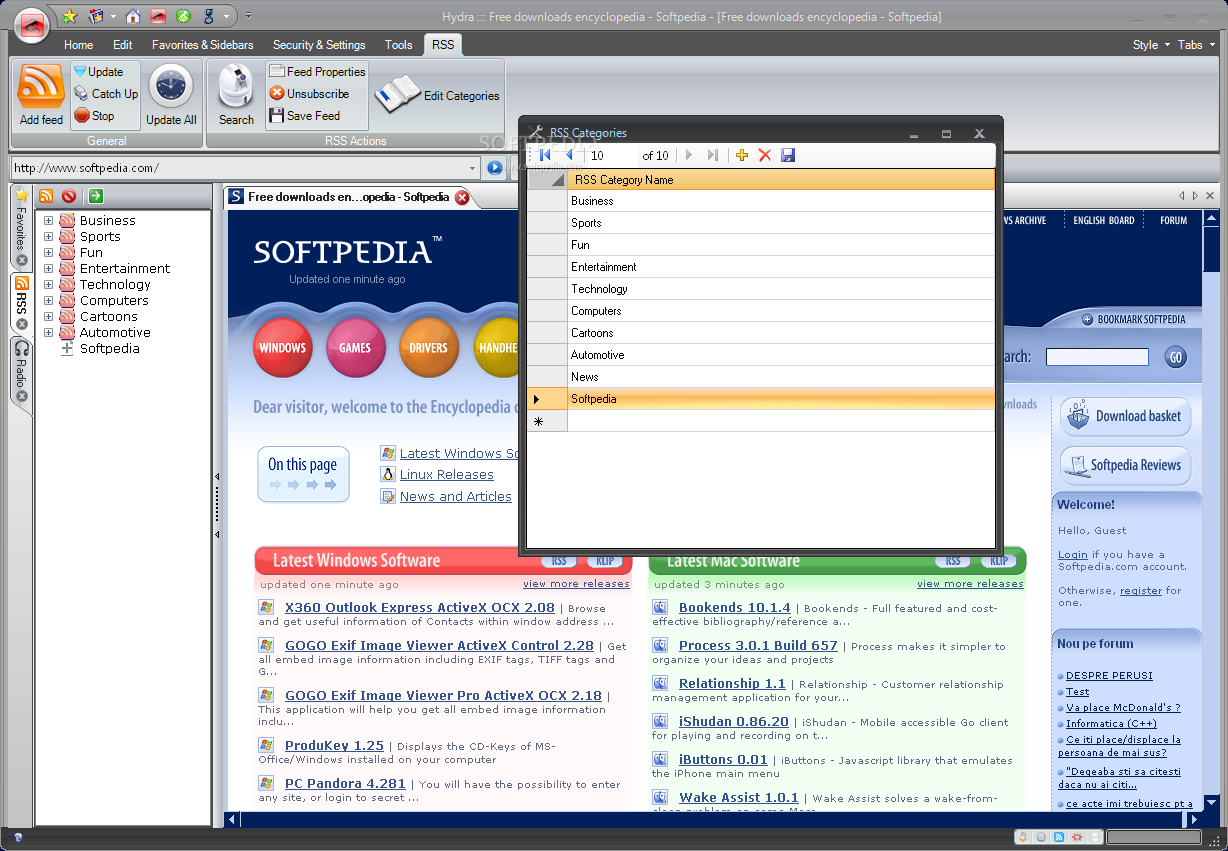Click Update feed button in ribbon
The image size is (1228, 851).
[x=98, y=72]
